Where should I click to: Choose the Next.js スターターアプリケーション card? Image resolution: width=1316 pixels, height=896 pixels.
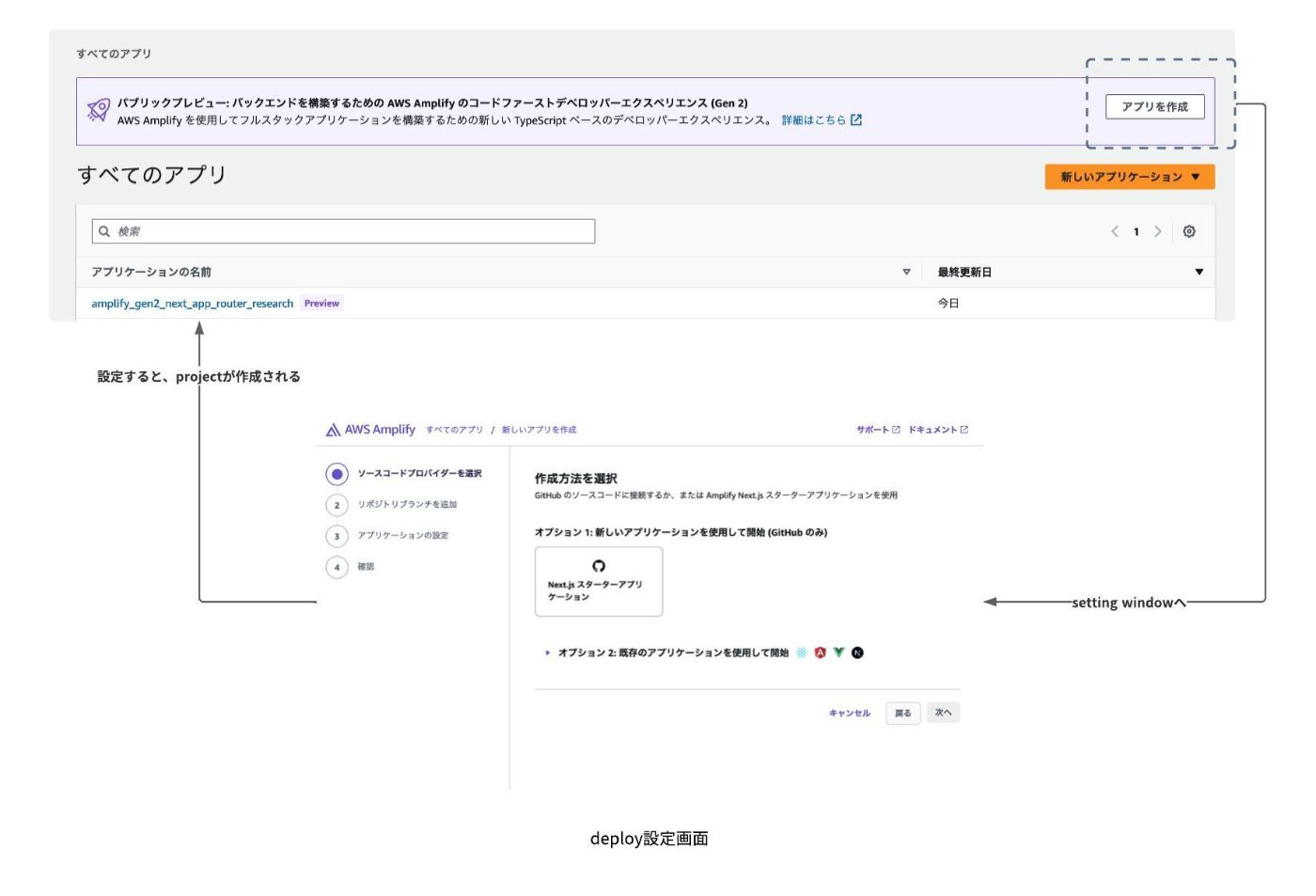click(599, 582)
